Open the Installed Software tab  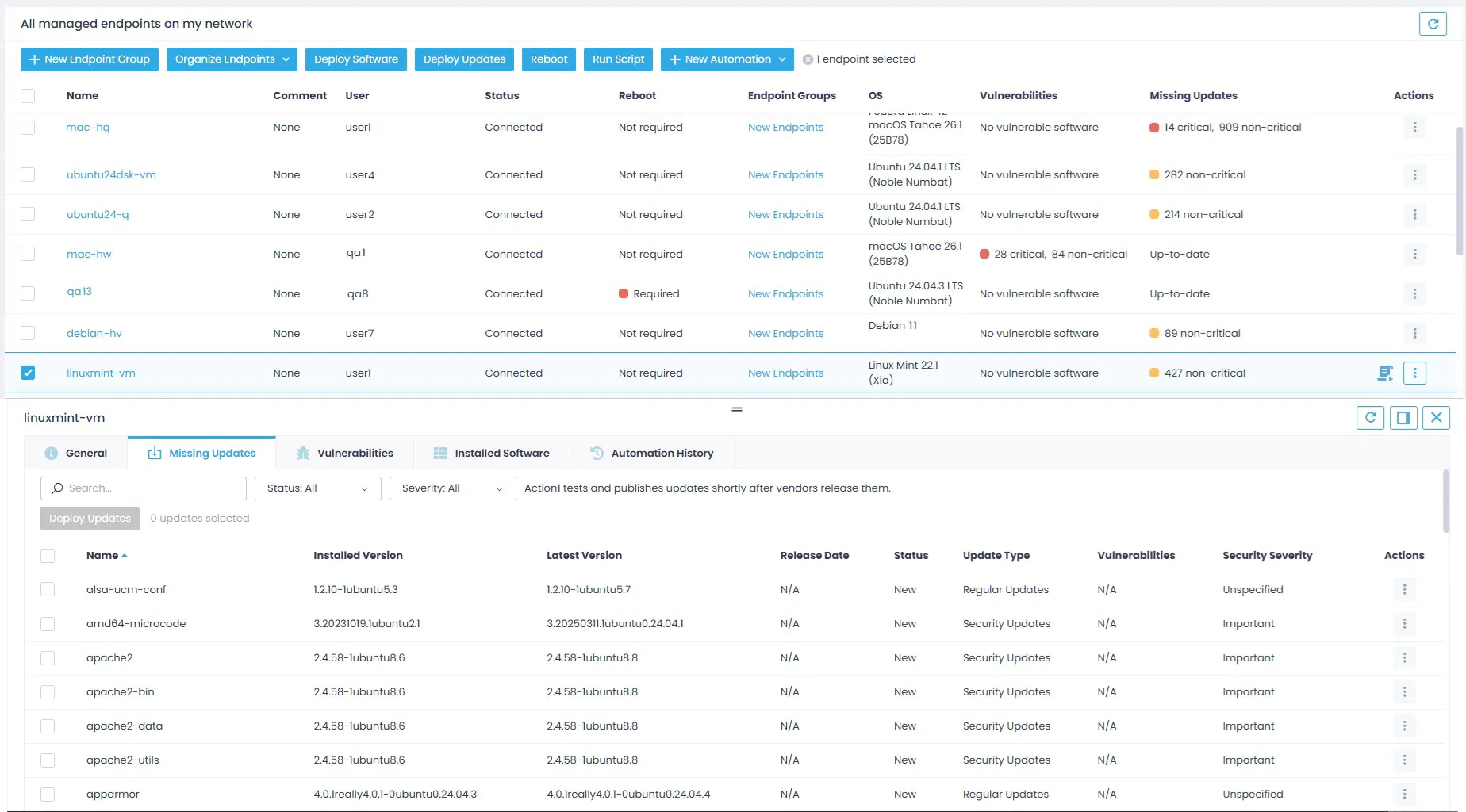491,454
